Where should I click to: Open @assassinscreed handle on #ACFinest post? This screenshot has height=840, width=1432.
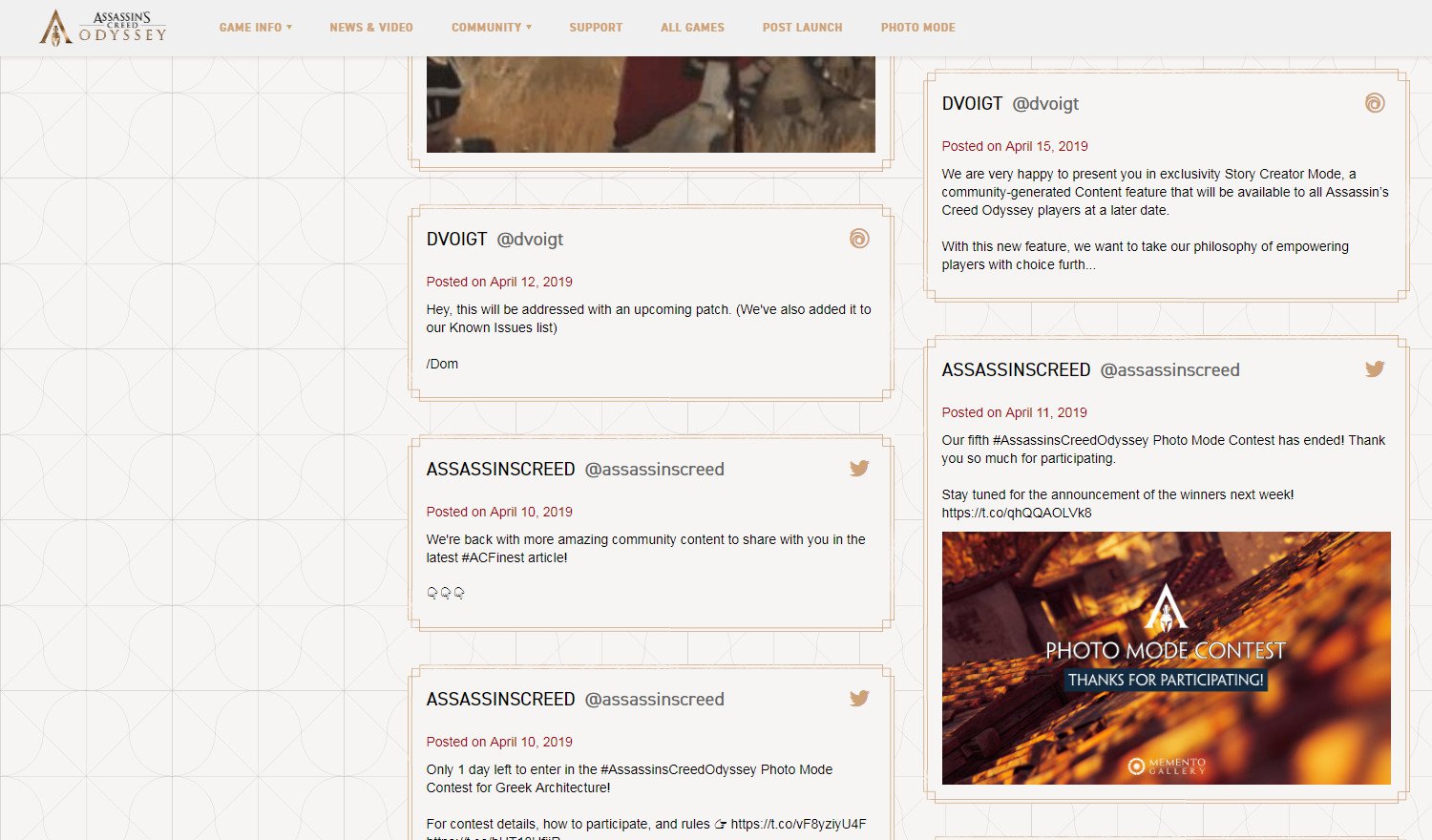654,470
